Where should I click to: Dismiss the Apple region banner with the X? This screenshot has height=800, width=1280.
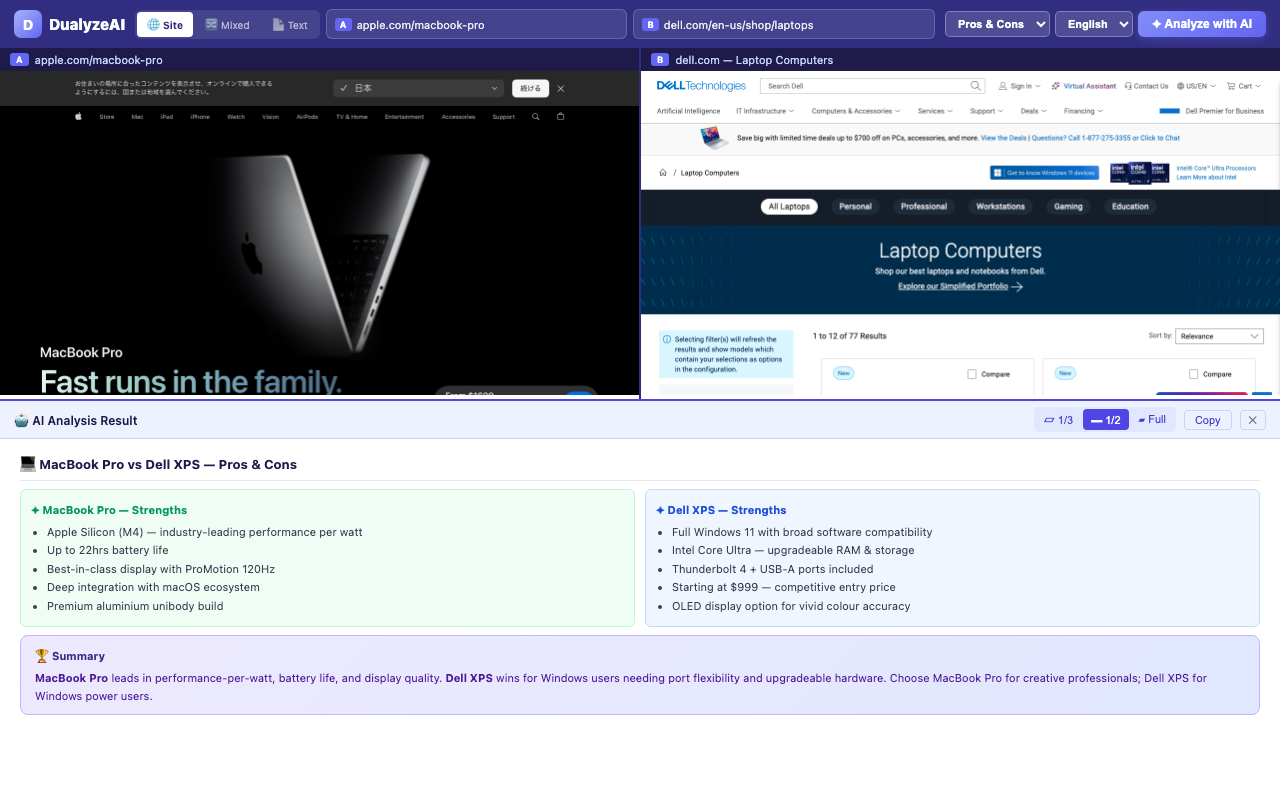tap(561, 88)
